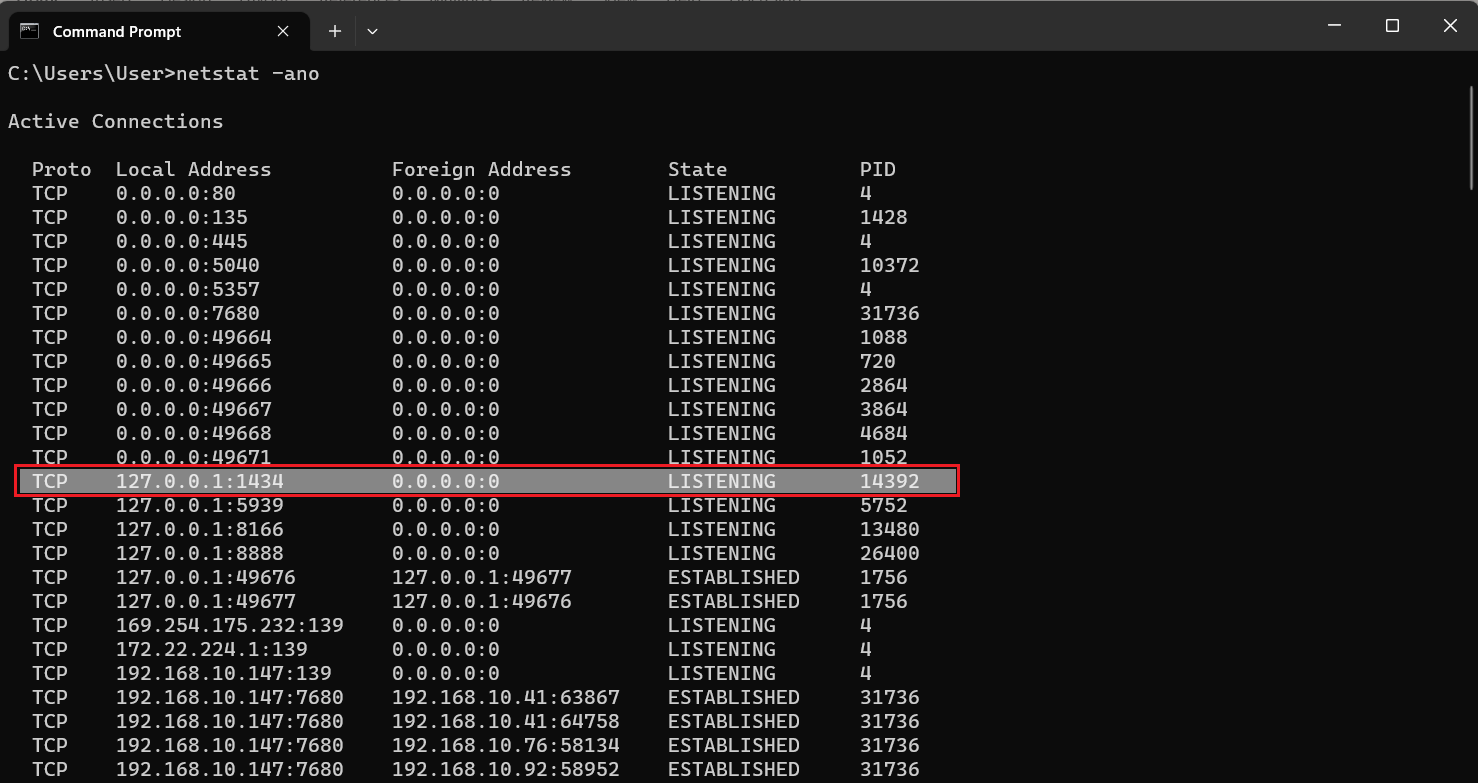Screen dimensions: 1478x783
Task: Click foreign address 192.168.10.41:64758
Action: 506,721
